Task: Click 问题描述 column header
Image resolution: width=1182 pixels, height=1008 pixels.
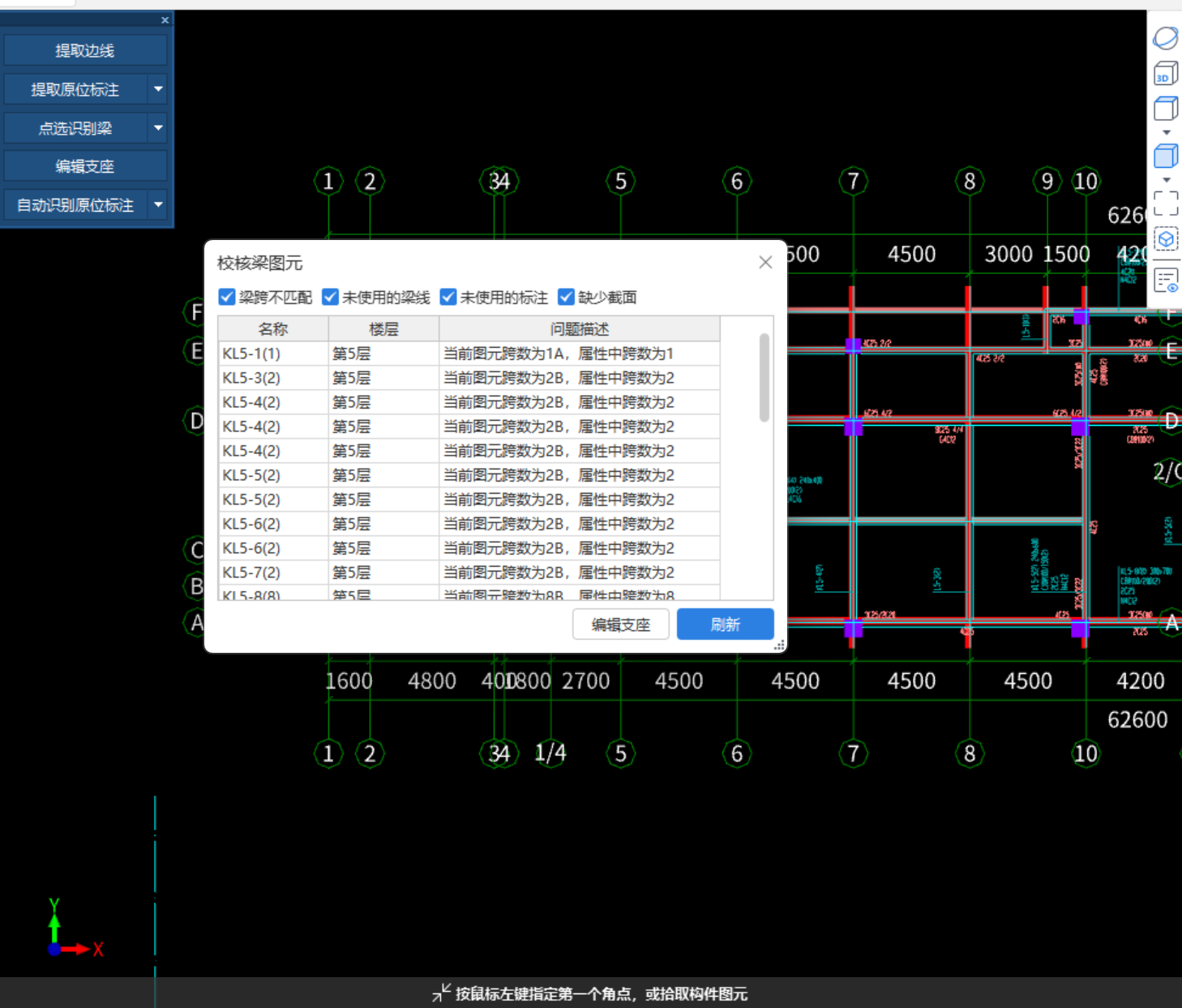Action: [x=580, y=328]
